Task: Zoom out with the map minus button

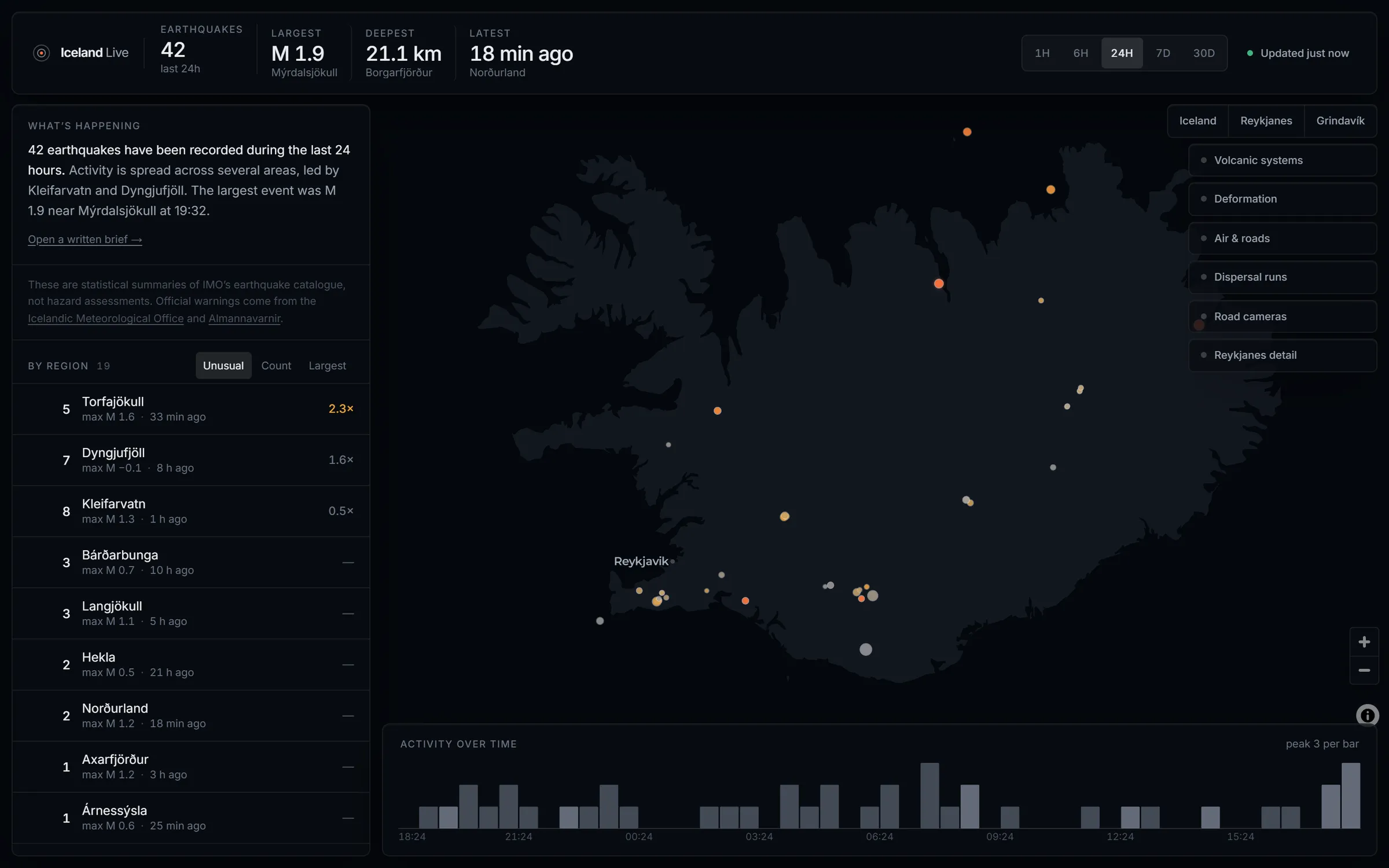Action: pos(1364,670)
